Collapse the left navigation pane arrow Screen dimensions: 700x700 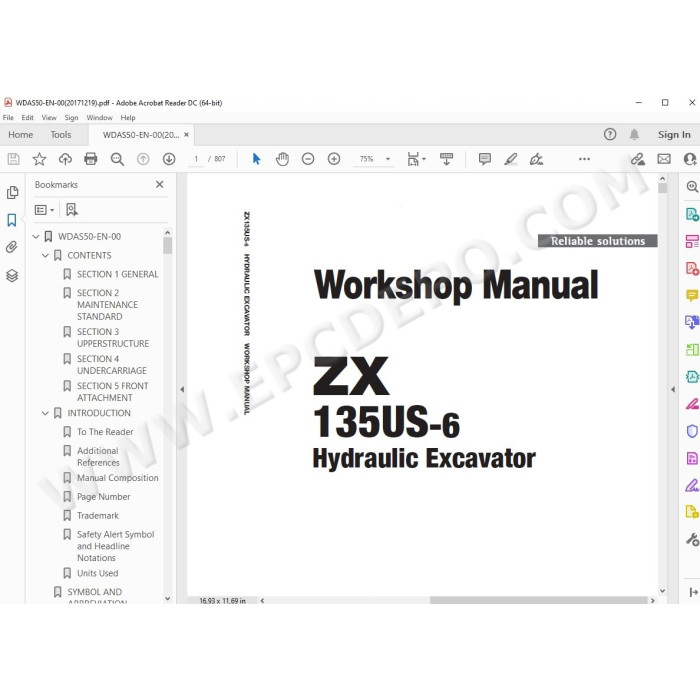pos(182,389)
